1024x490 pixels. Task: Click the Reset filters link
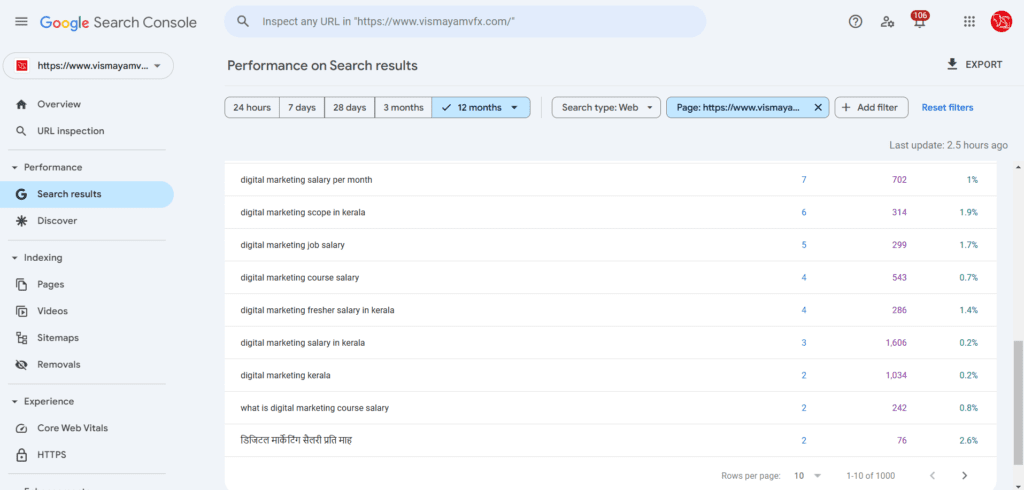point(947,108)
